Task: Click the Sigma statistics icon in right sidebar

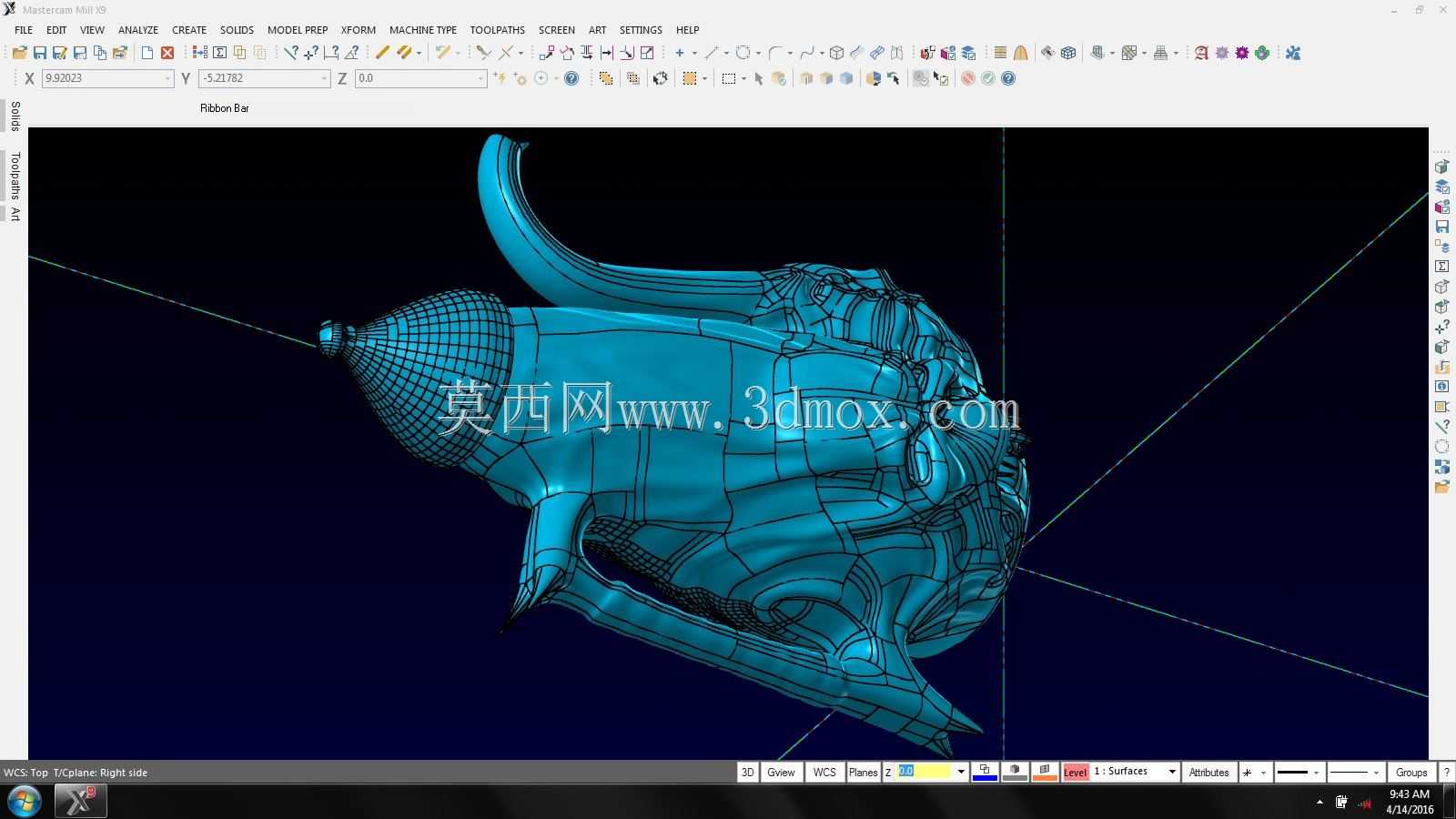Action: (1442, 267)
